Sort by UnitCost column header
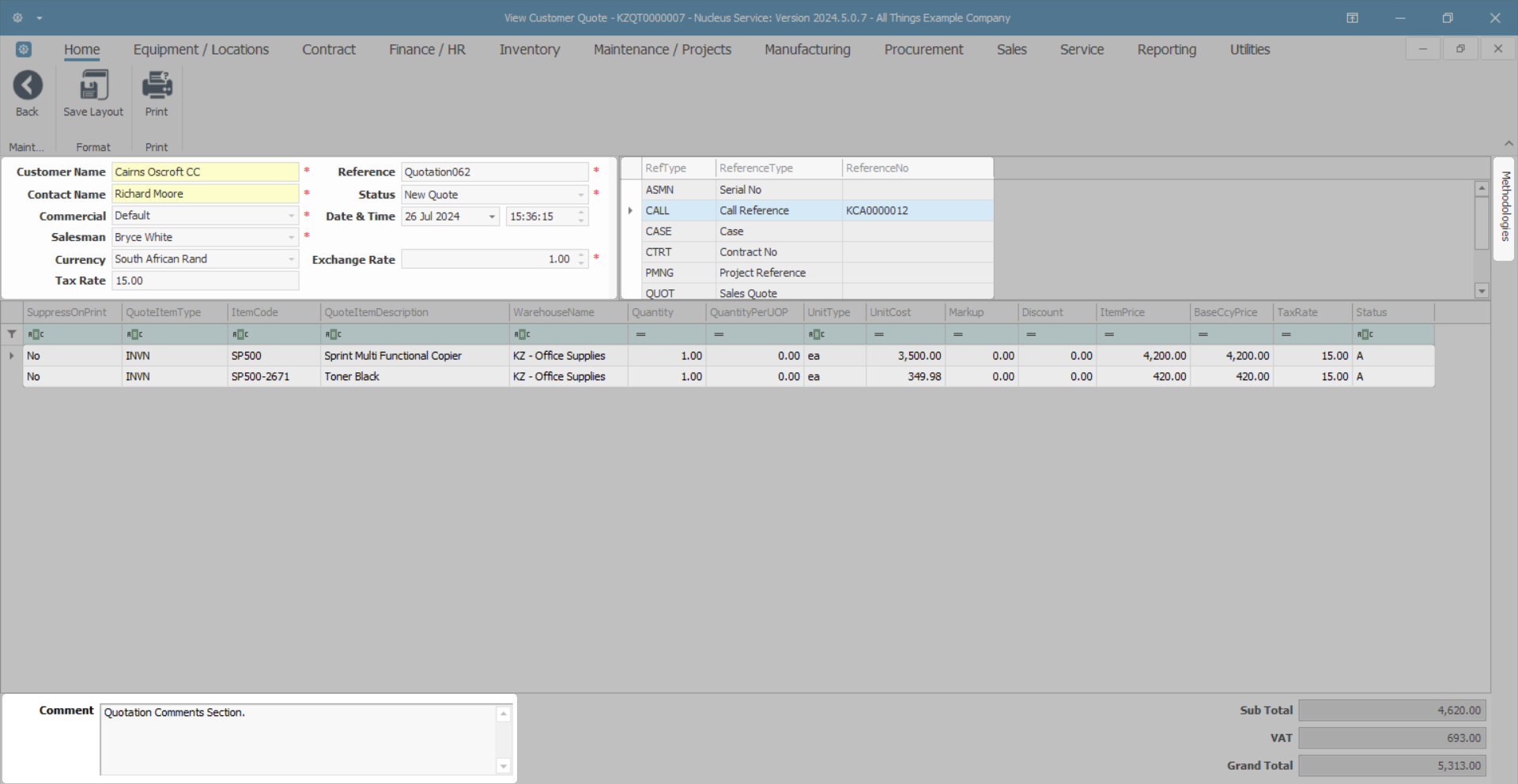The width and height of the screenshot is (1518, 784). click(905, 312)
